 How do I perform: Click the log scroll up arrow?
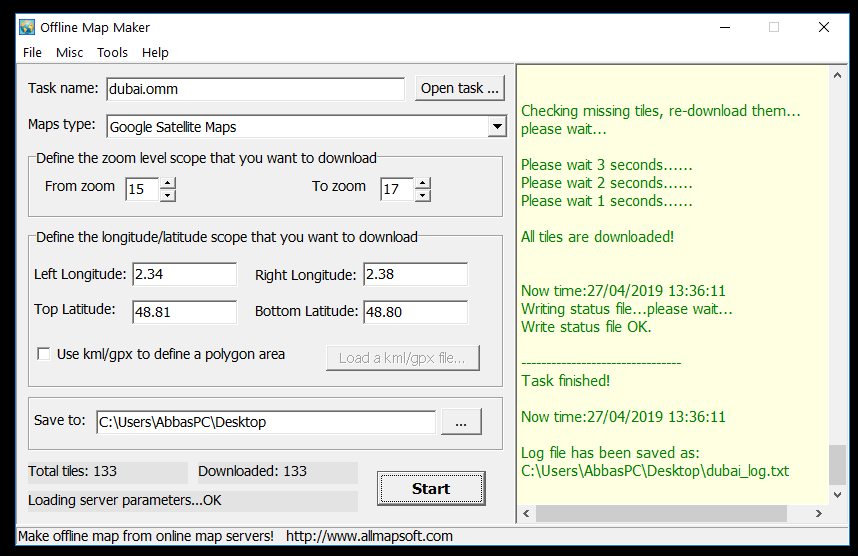click(837, 75)
